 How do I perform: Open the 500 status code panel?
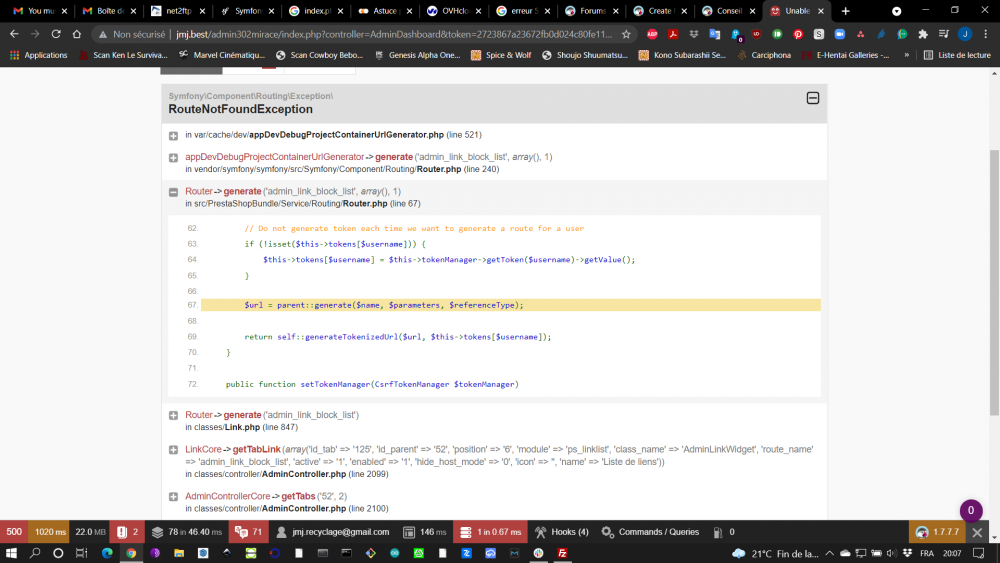point(14,532)
